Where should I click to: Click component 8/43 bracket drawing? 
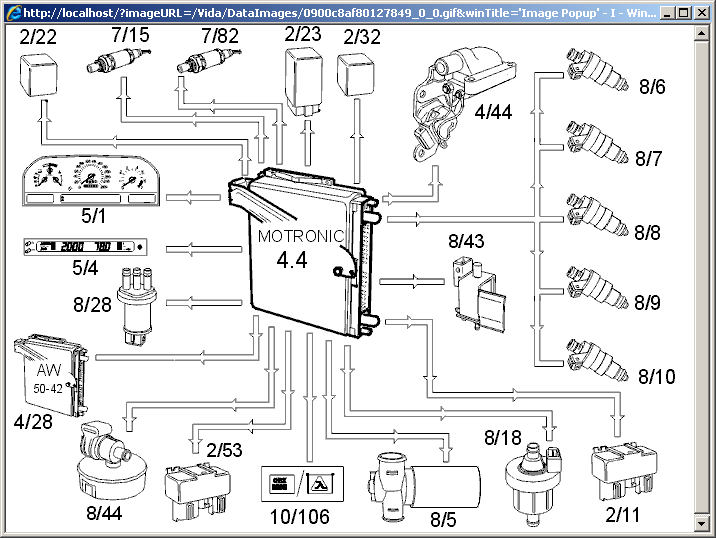pyautogui.click(x=479, y=294)
